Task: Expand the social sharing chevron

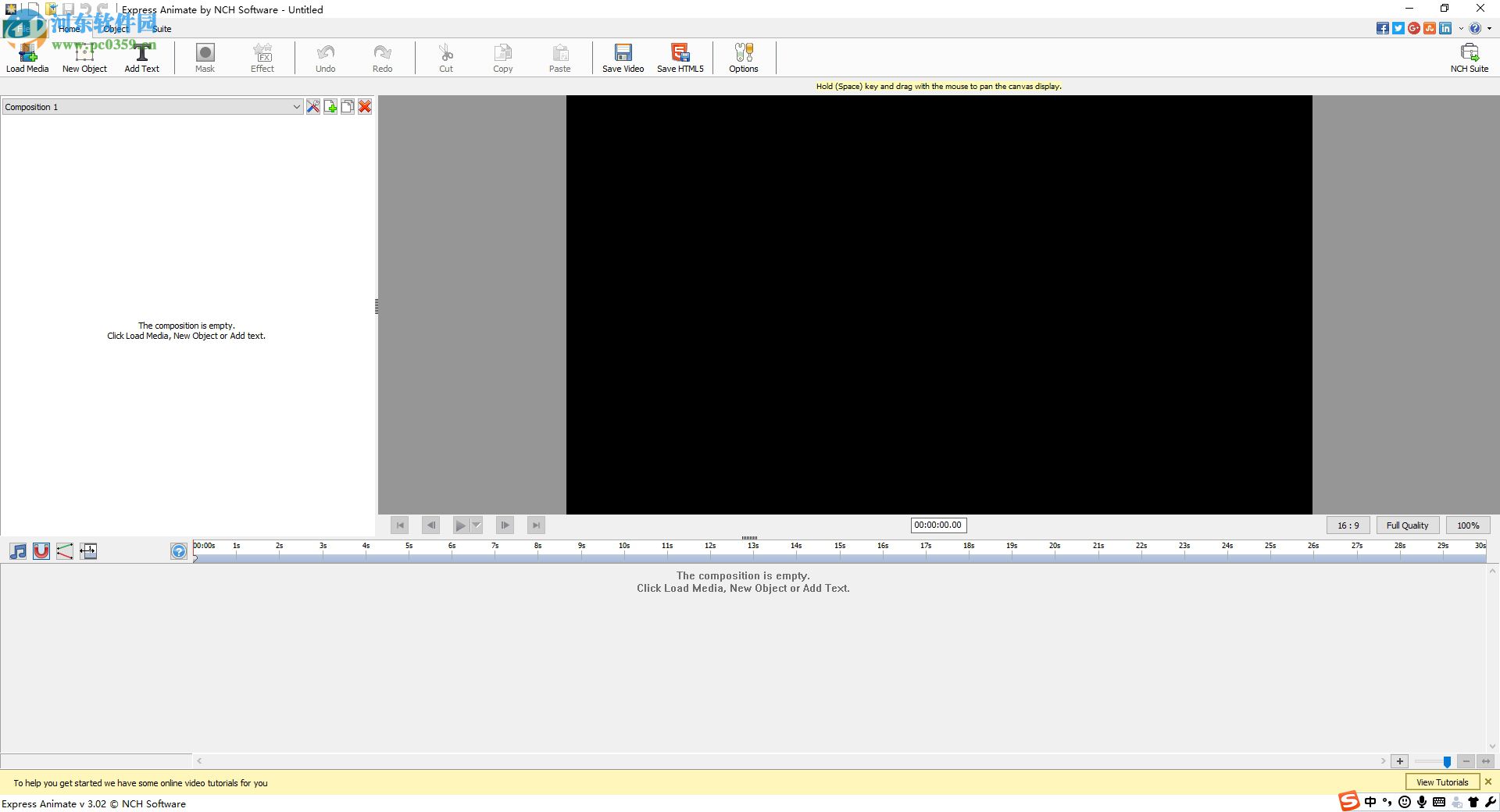Action: [x=1461, y=28]
